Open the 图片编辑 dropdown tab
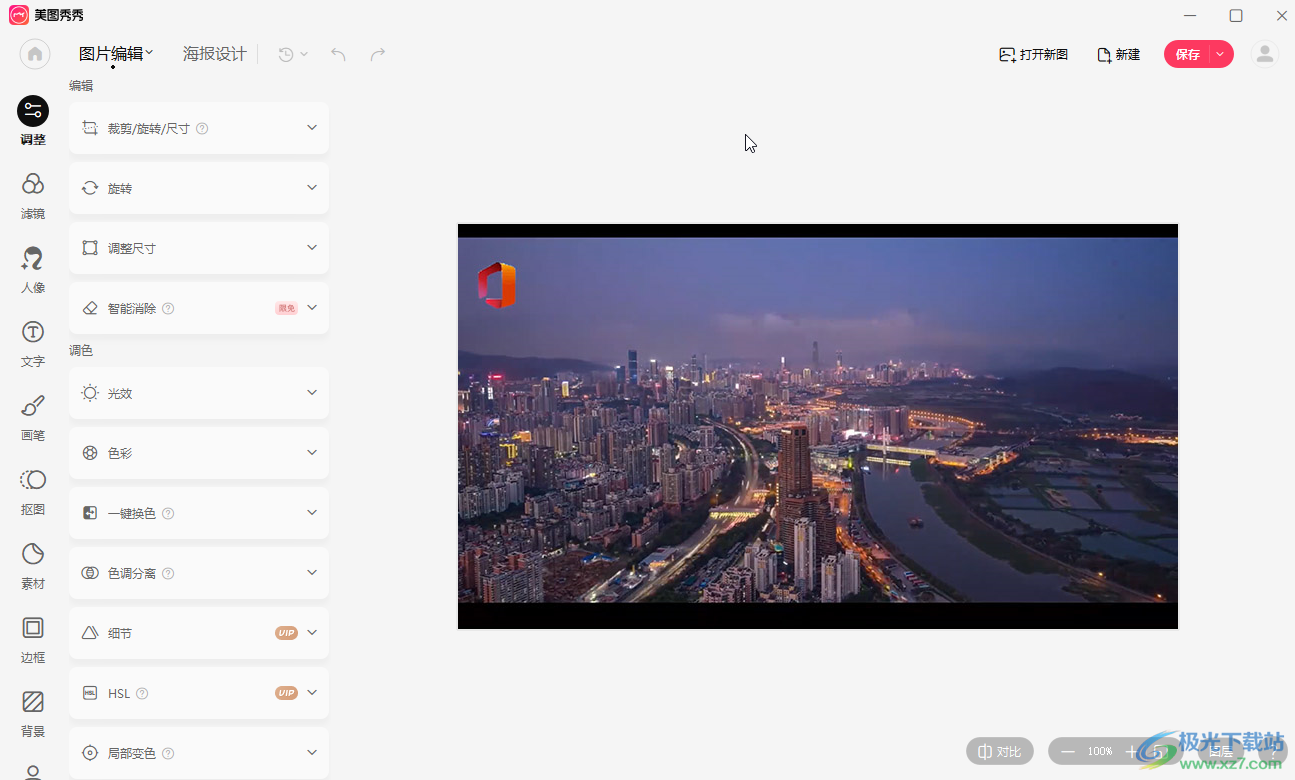The height and width of the screenshot is (780, 1295). point(116,54)
